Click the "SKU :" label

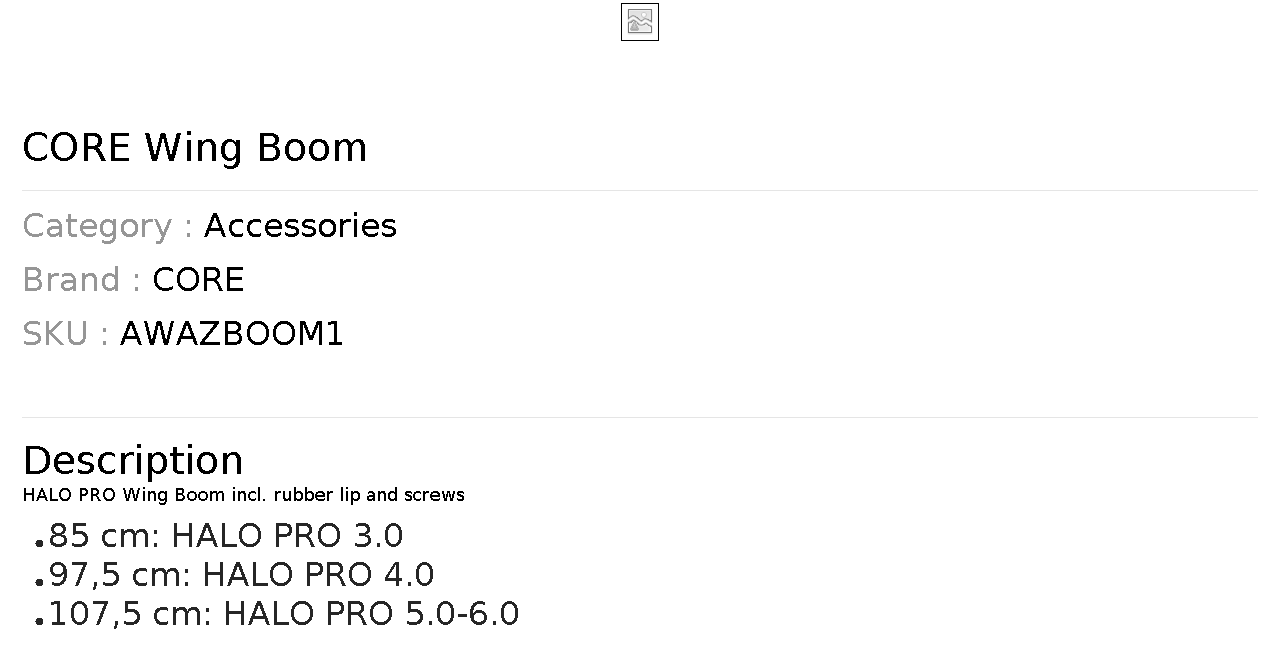[x=65, y=334]
